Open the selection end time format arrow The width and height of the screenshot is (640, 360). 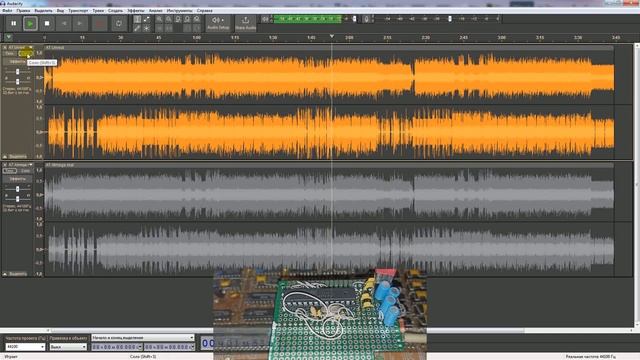pos(193,347)
